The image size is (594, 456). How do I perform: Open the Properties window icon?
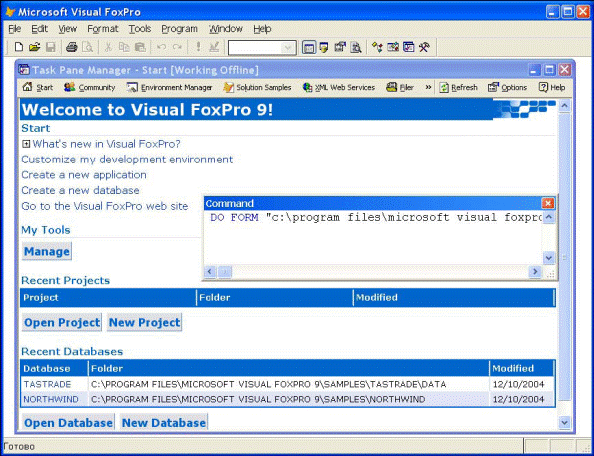click(x=340, y=48)
